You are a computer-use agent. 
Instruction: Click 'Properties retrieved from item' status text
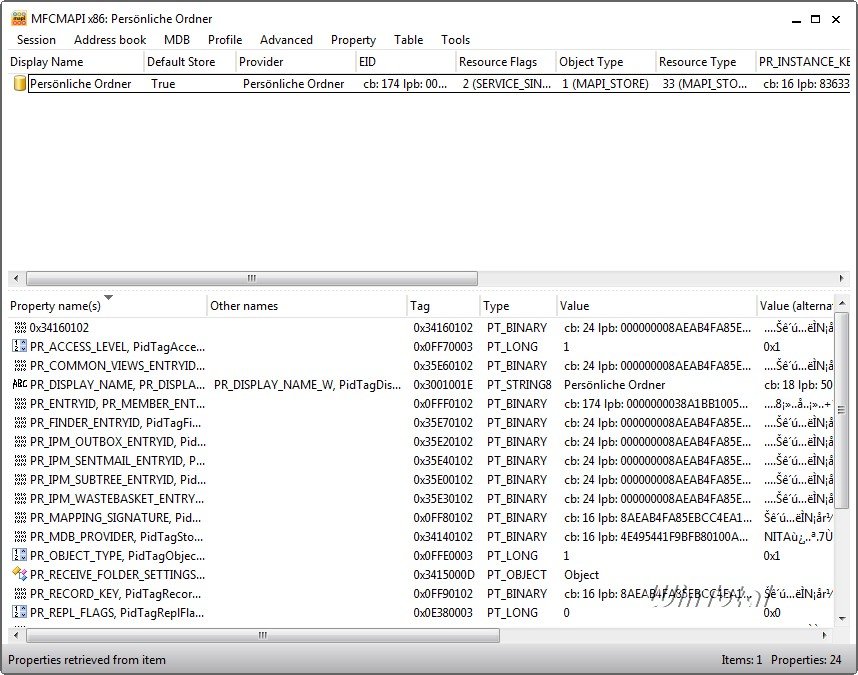87,660
